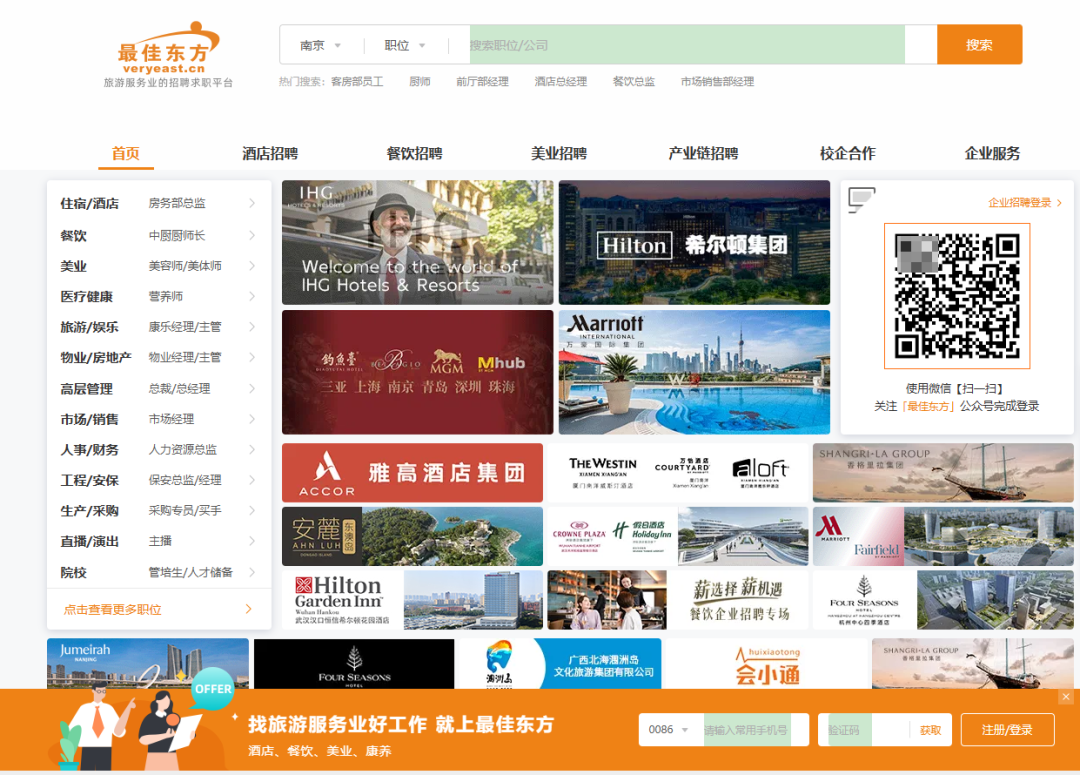Go to the 校企合作 tab
This screenshot has width=1080, height=775.
point(847,153)
